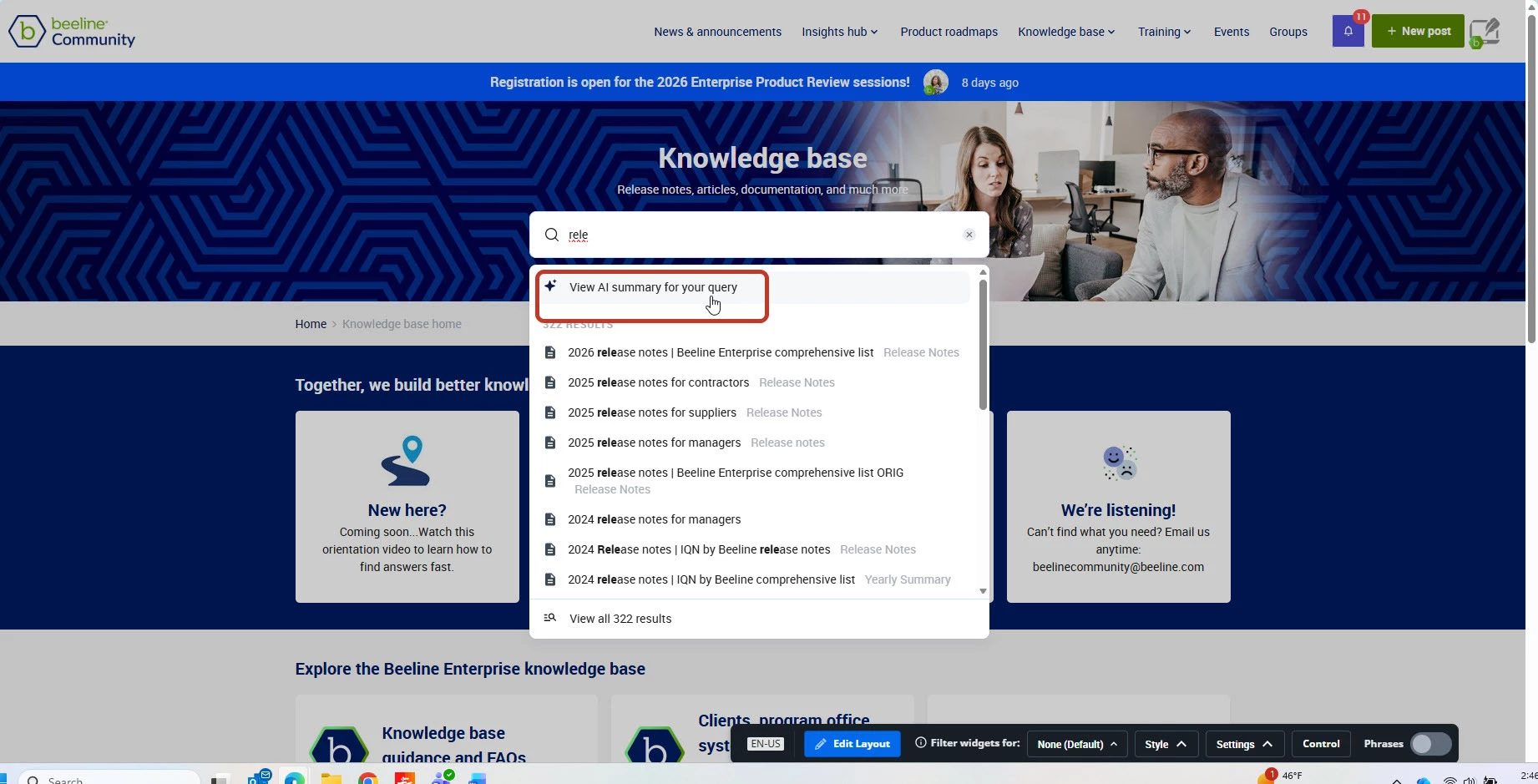This screenshot has width=1538, height=784.
Task: Click the author avatar in the announcement banner
Action: 936,82
